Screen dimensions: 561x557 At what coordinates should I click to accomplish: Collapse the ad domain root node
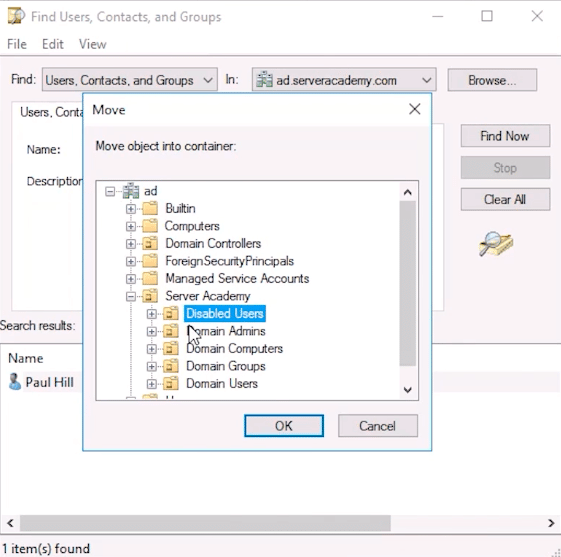[110, 192]
